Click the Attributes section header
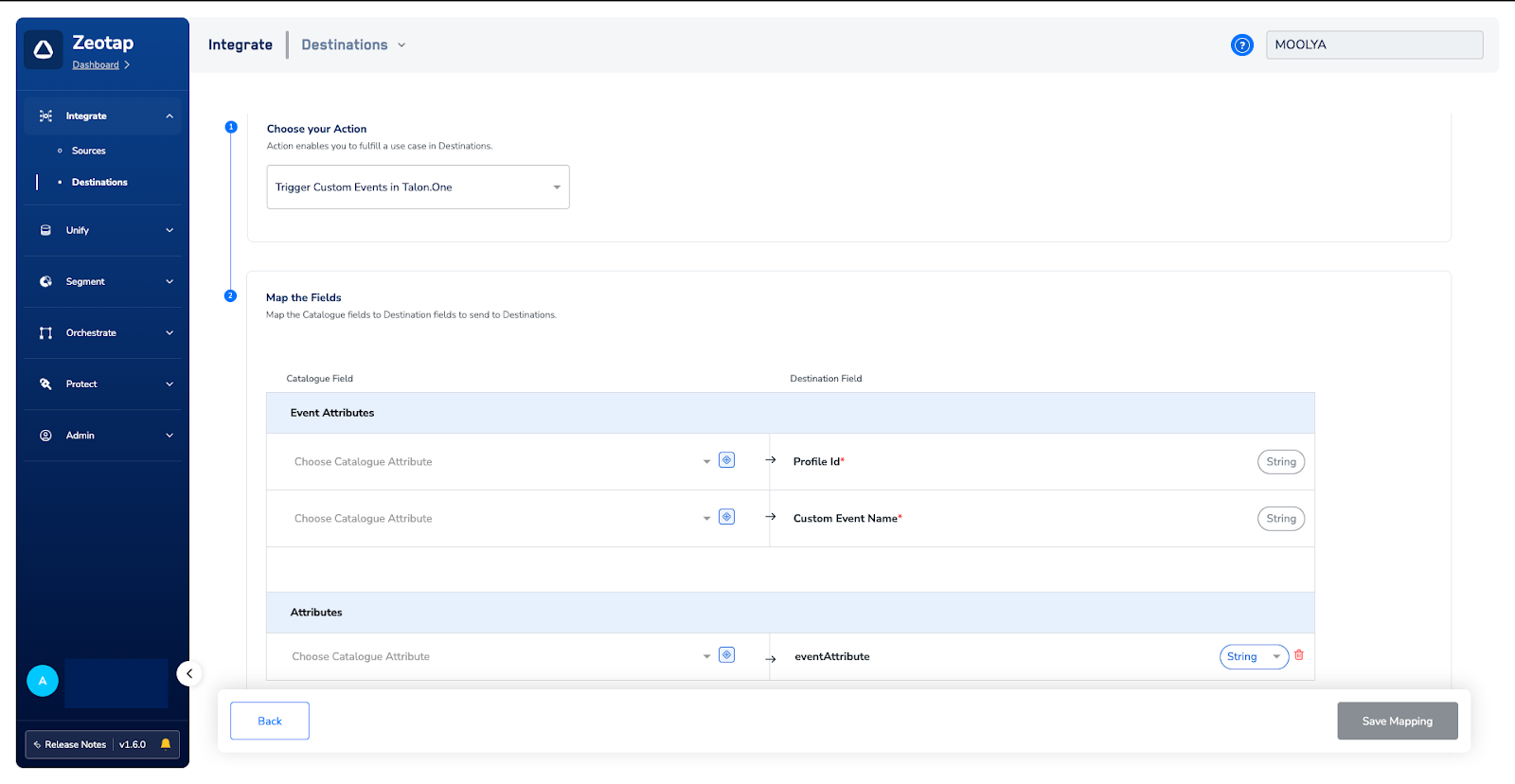Viewport: 1515px width, 784px height. pos(791,613)
